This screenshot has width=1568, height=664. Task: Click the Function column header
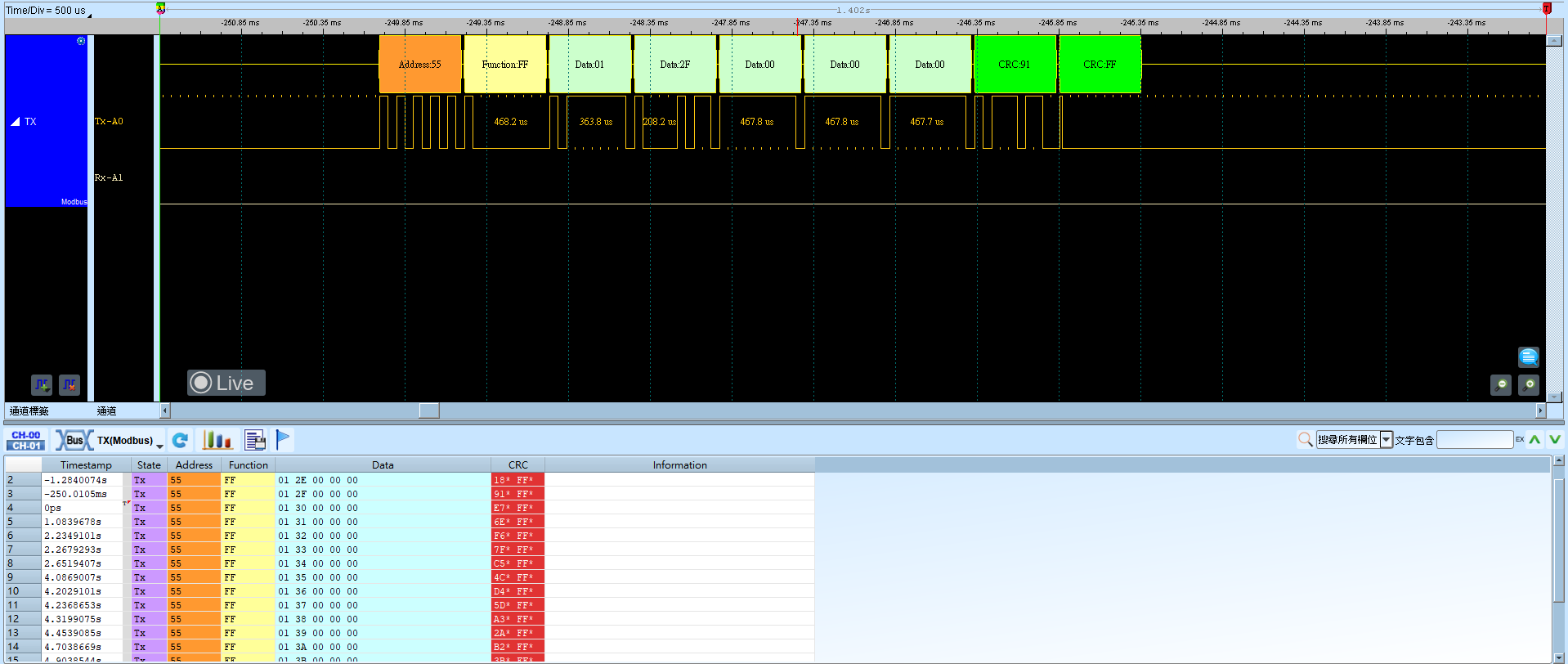(x=249, y=465)
